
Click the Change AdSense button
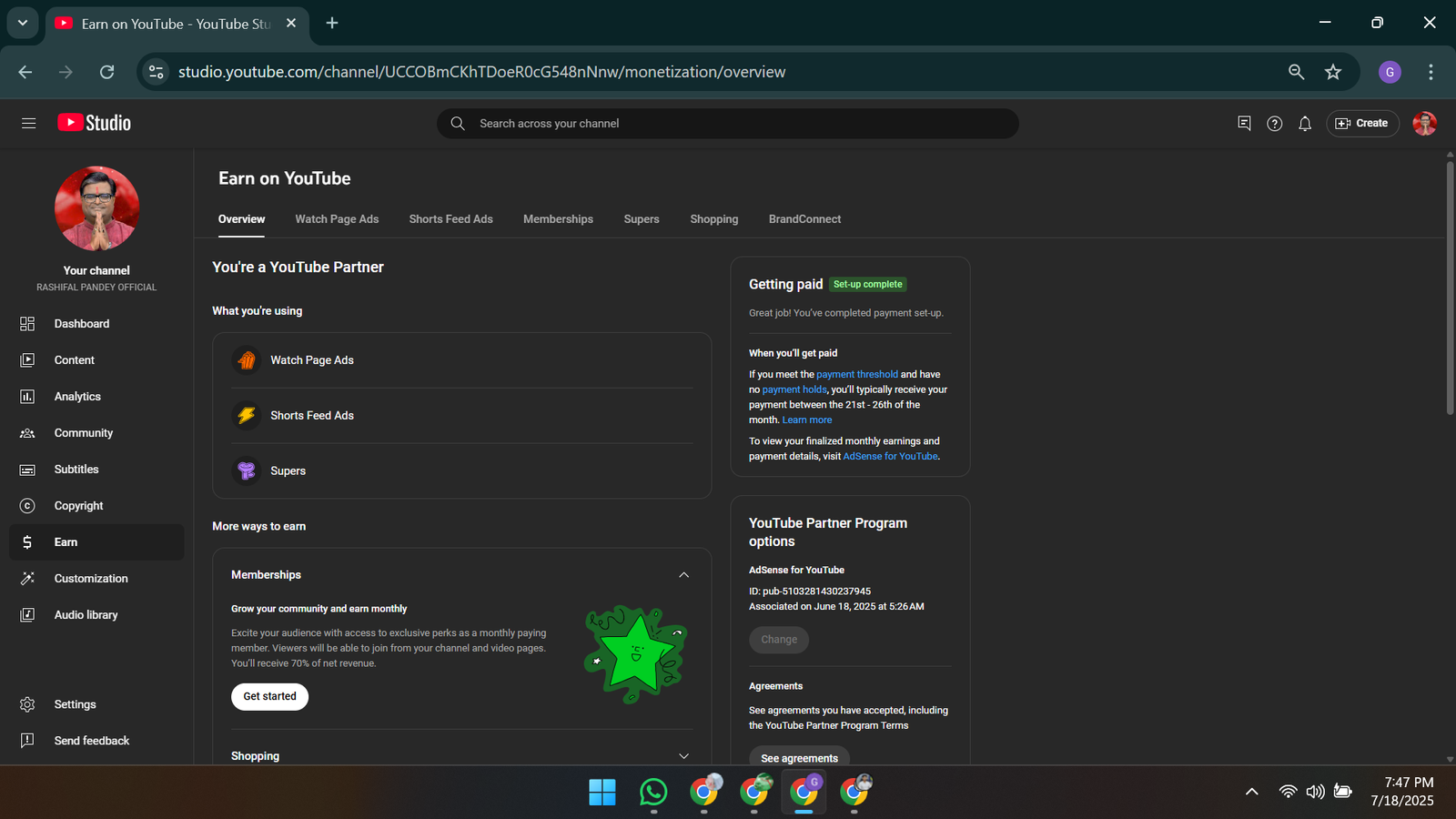point(779,640)
